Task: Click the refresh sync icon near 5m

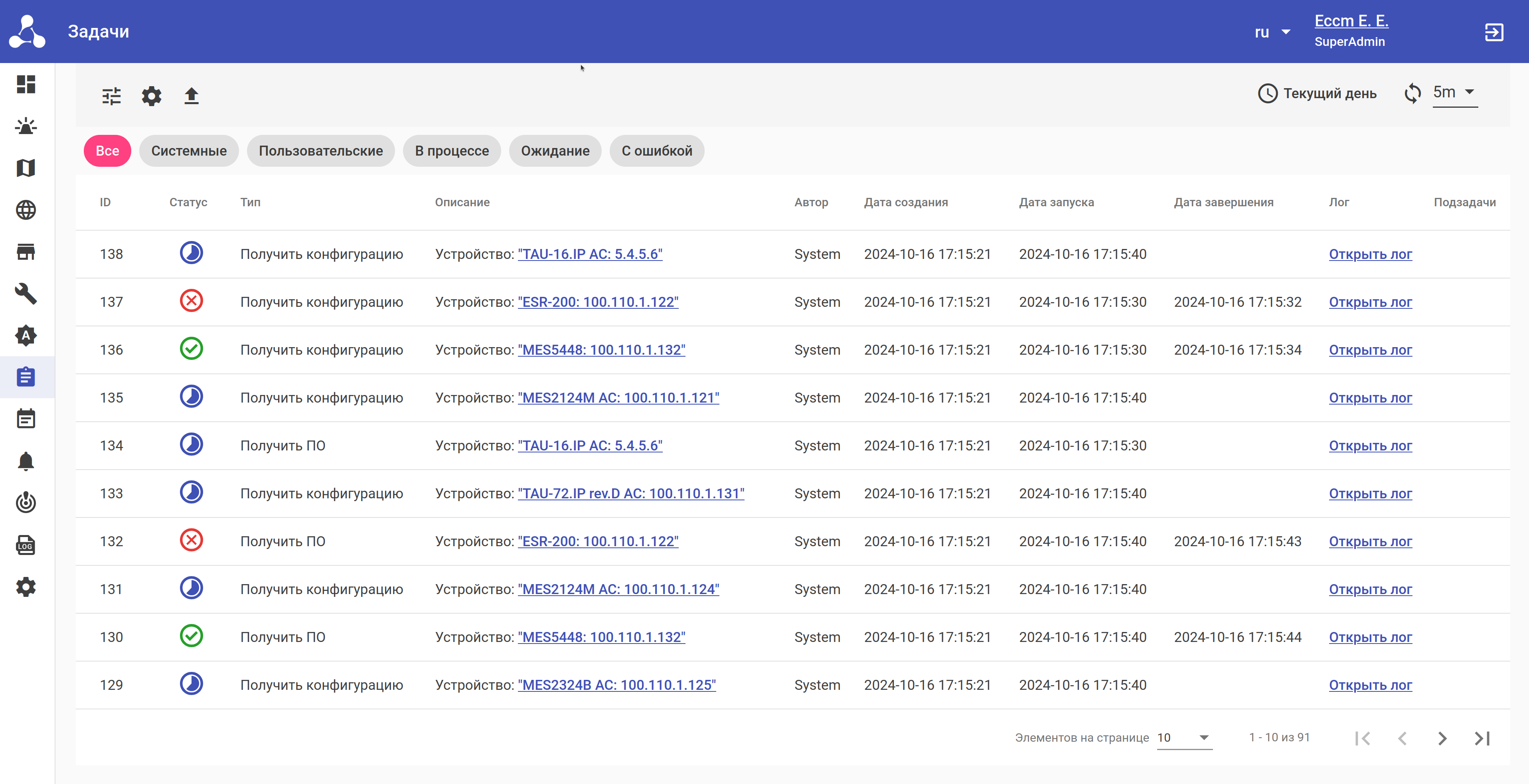Action: (x=1412, y=93)
